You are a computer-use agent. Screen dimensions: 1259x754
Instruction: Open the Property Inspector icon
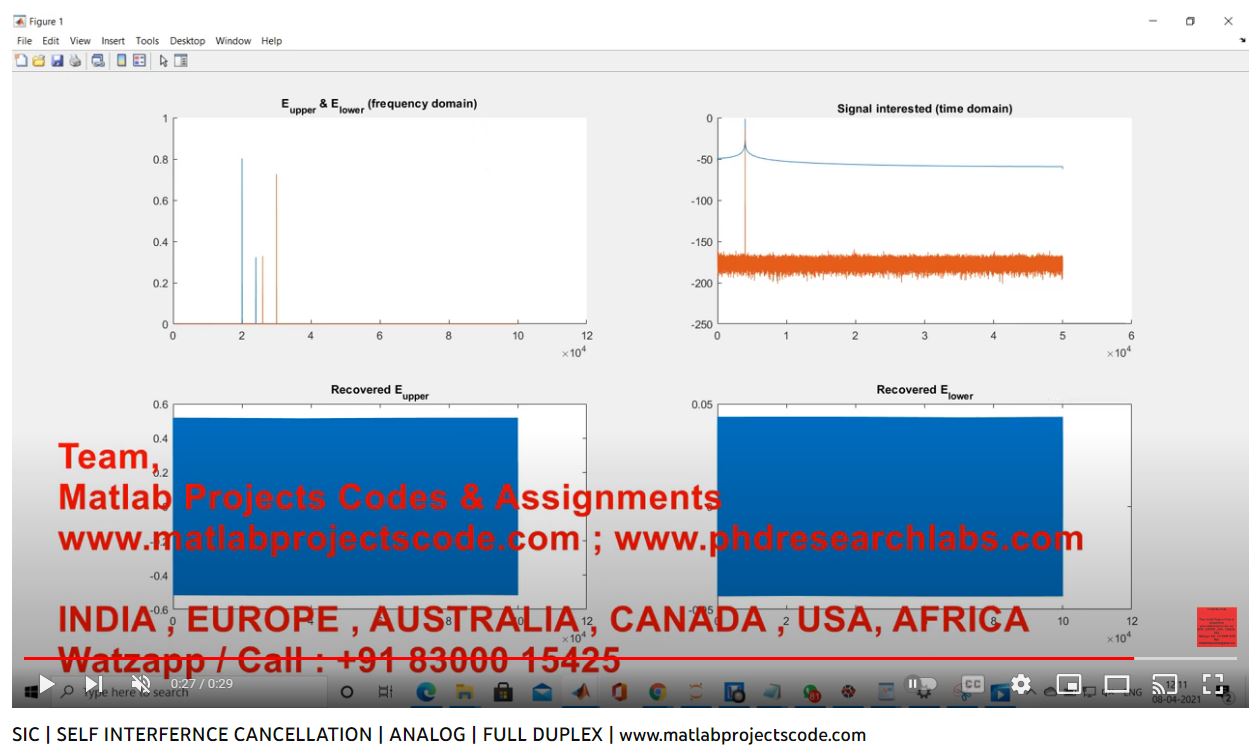pos(181,61)
